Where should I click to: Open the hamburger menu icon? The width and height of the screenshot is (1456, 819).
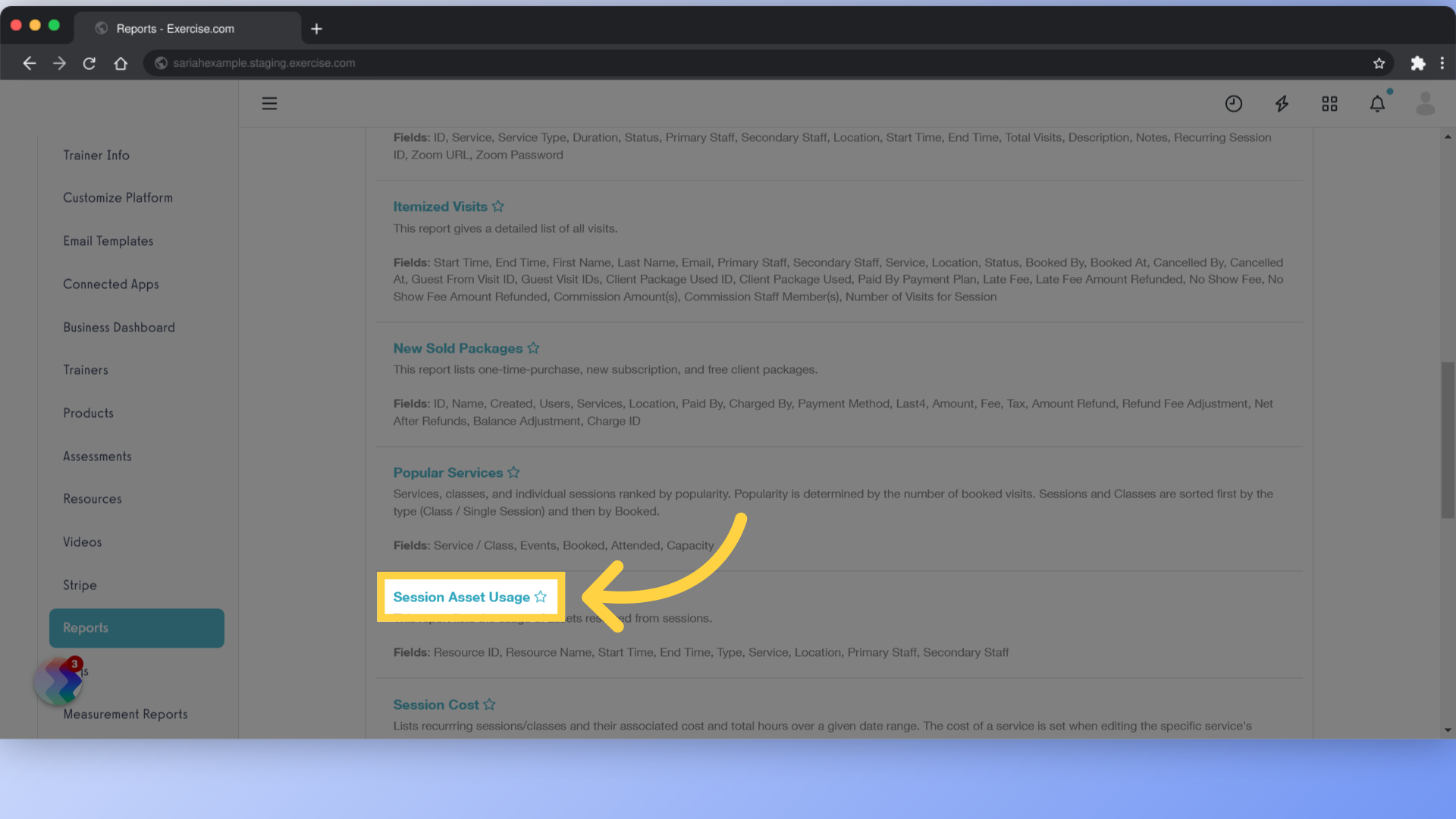[269, 103]
